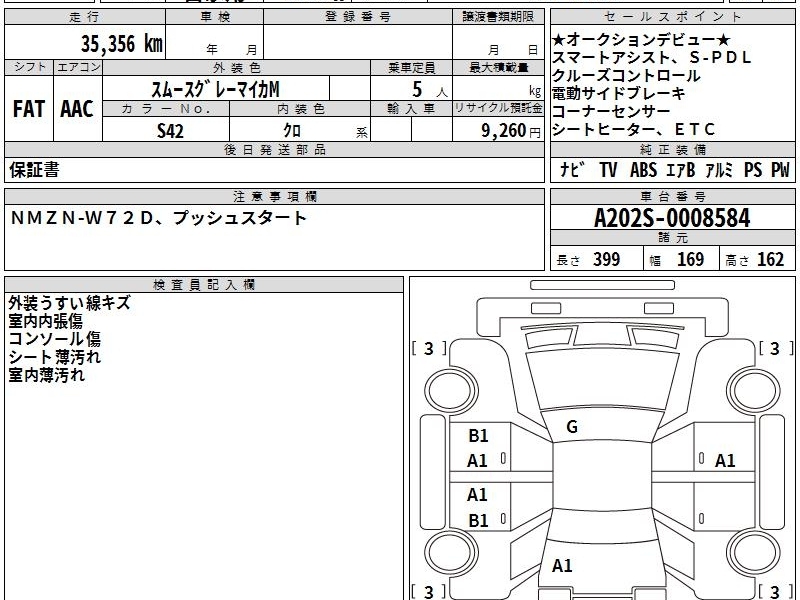800x600 pixels.
Task: Click inspector note コンソール傷
Action: pyautogui.click(x=55, y=339)
